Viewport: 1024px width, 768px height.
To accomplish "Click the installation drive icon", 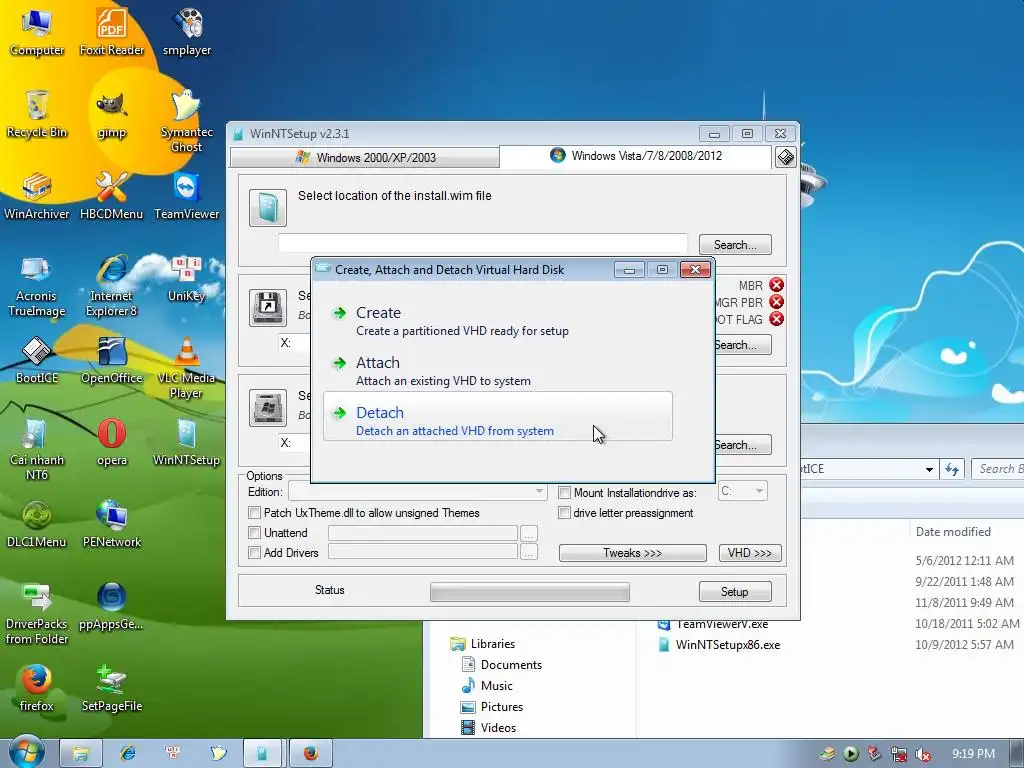I will pos(268,408).
